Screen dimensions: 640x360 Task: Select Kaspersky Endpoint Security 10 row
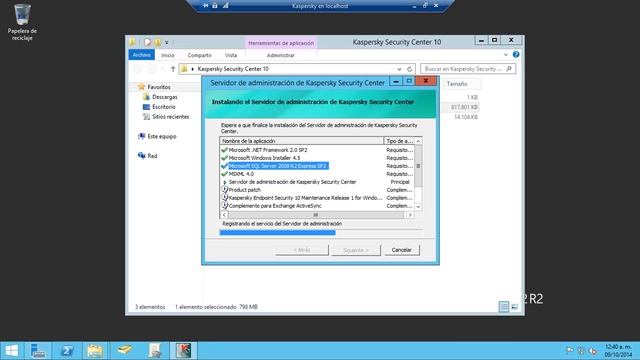pos(317,198)
